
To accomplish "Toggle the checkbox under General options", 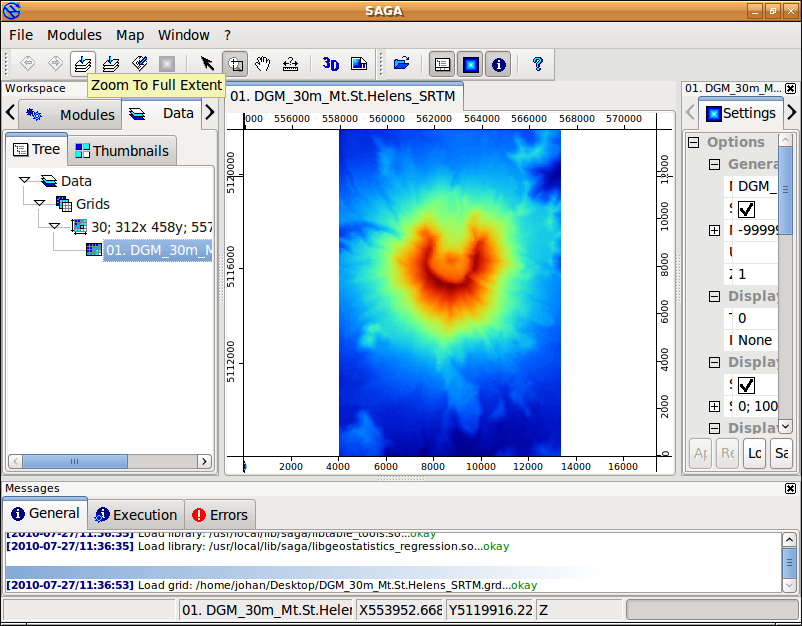I will 746,209.
